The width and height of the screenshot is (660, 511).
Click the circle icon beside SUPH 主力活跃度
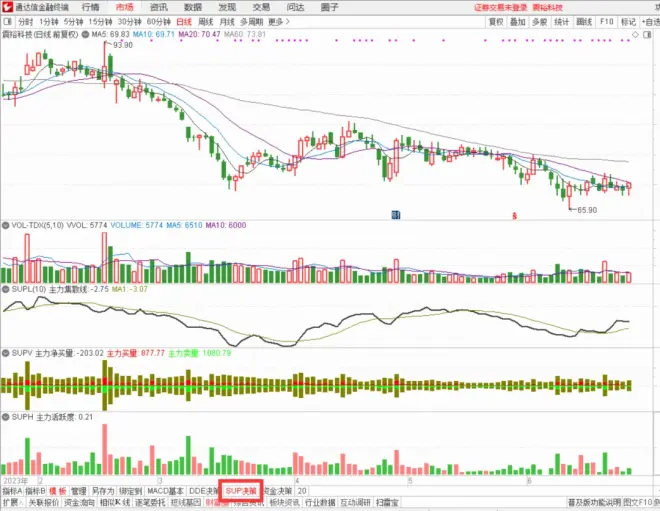tap(5, 416)
